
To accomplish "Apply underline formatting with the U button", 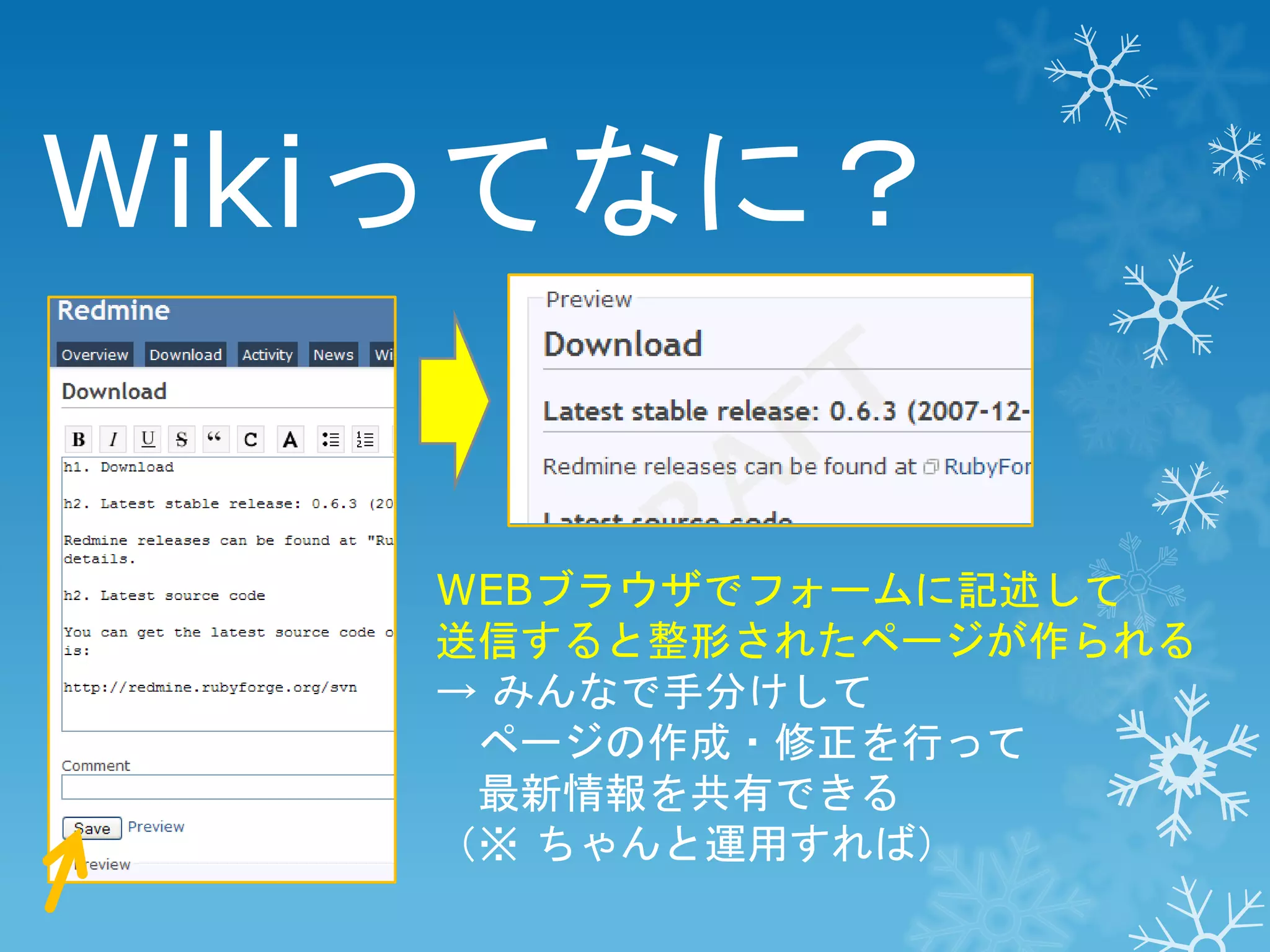I will pyautogui.click(x=148, y=439).
